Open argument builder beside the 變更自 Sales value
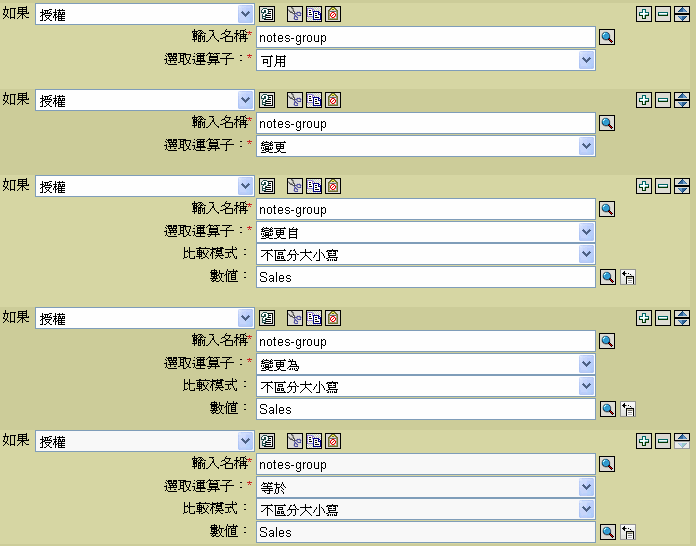 point(629,278)
